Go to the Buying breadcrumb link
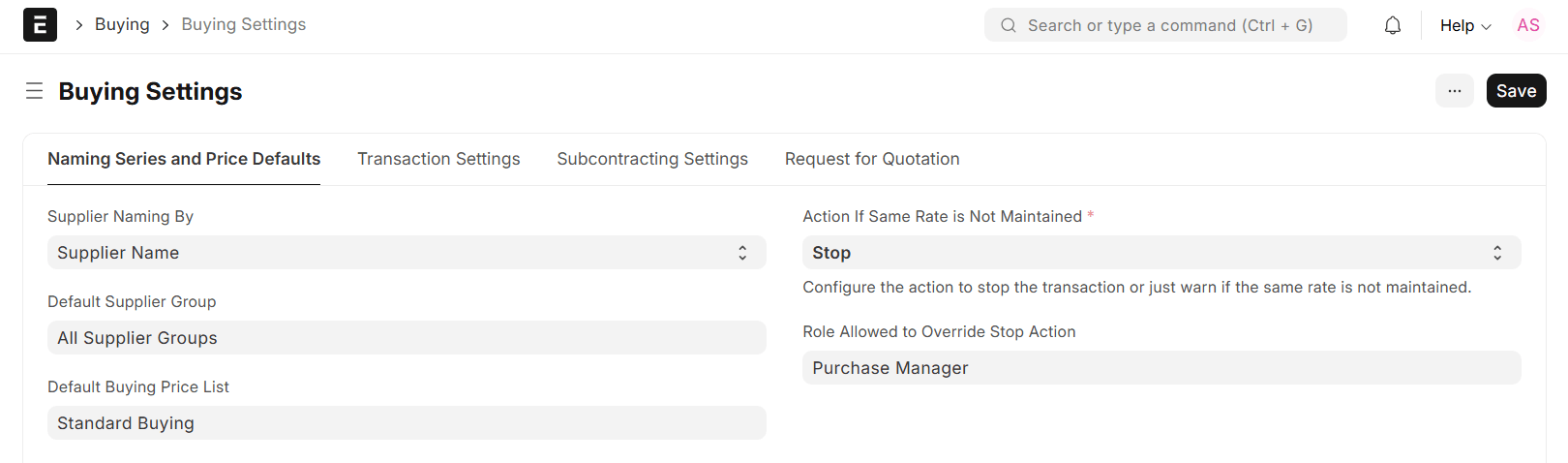Viewport: 1568px width, 463px height. click(122, 24)
